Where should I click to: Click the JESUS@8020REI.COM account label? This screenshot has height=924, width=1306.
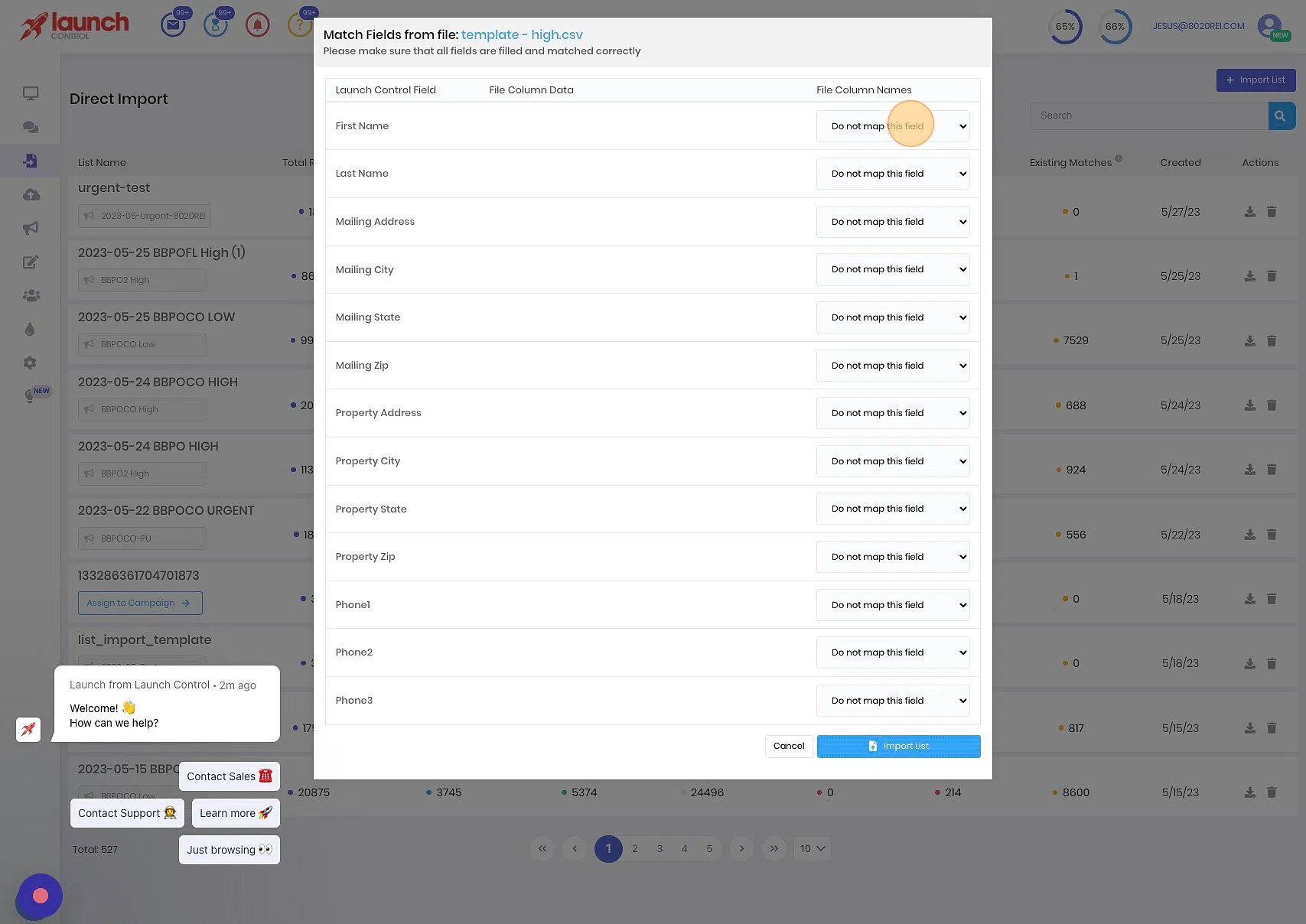1199,26
